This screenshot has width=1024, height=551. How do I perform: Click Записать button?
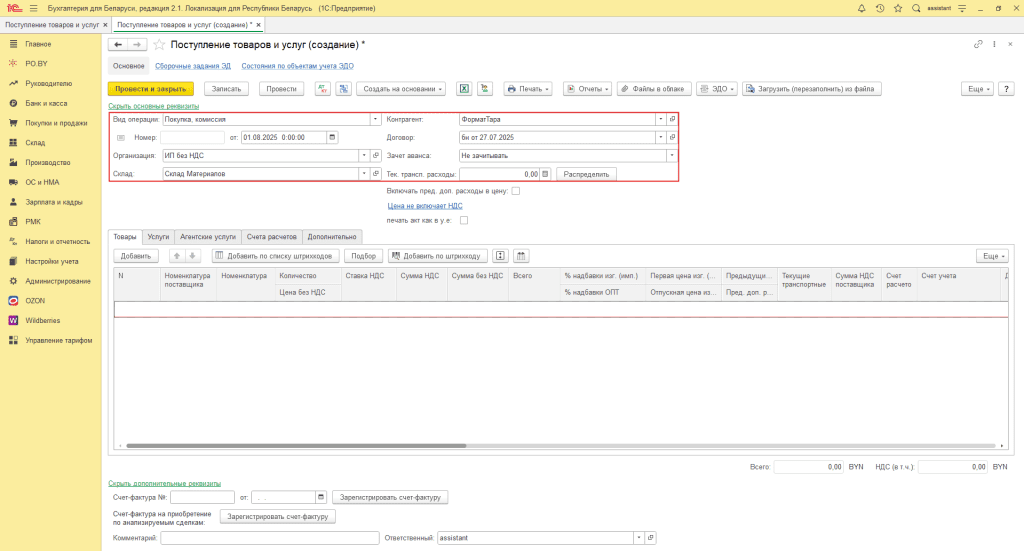(227, 89)
